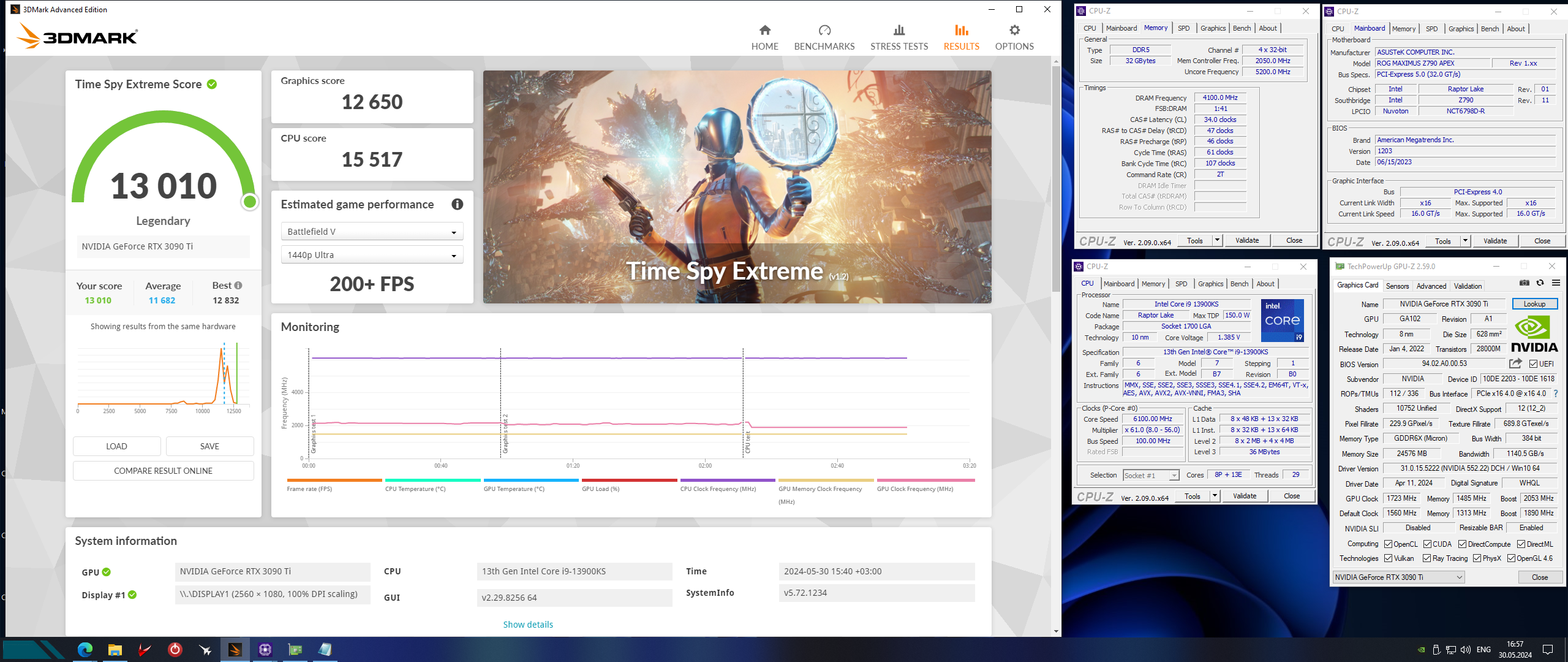Open Bench tab in CPU-Z Mainboard window

point(1490,29)
